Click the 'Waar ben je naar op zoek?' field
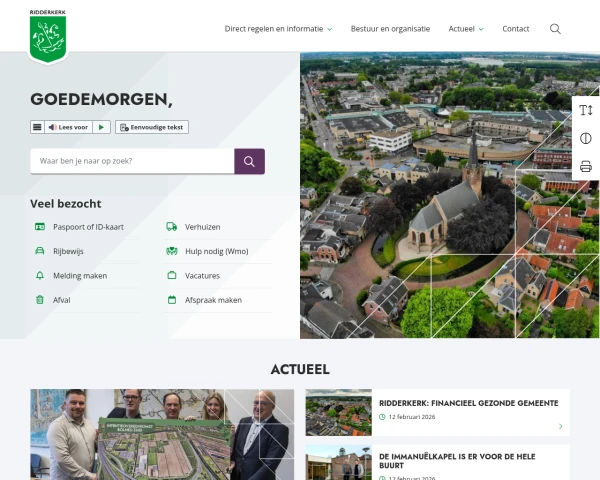The width and height of the screenshot is (600, 480). (132, 161)
